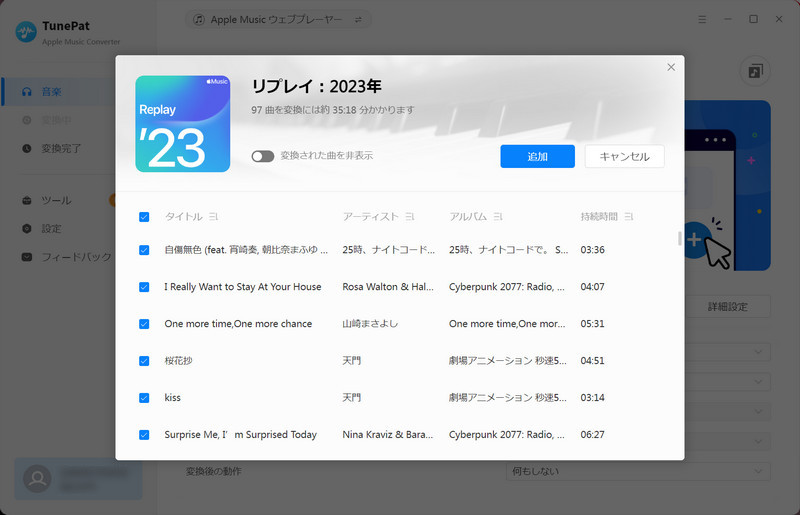Uncheck the 自傷無色 song checkbox

[x=144, y=250]
